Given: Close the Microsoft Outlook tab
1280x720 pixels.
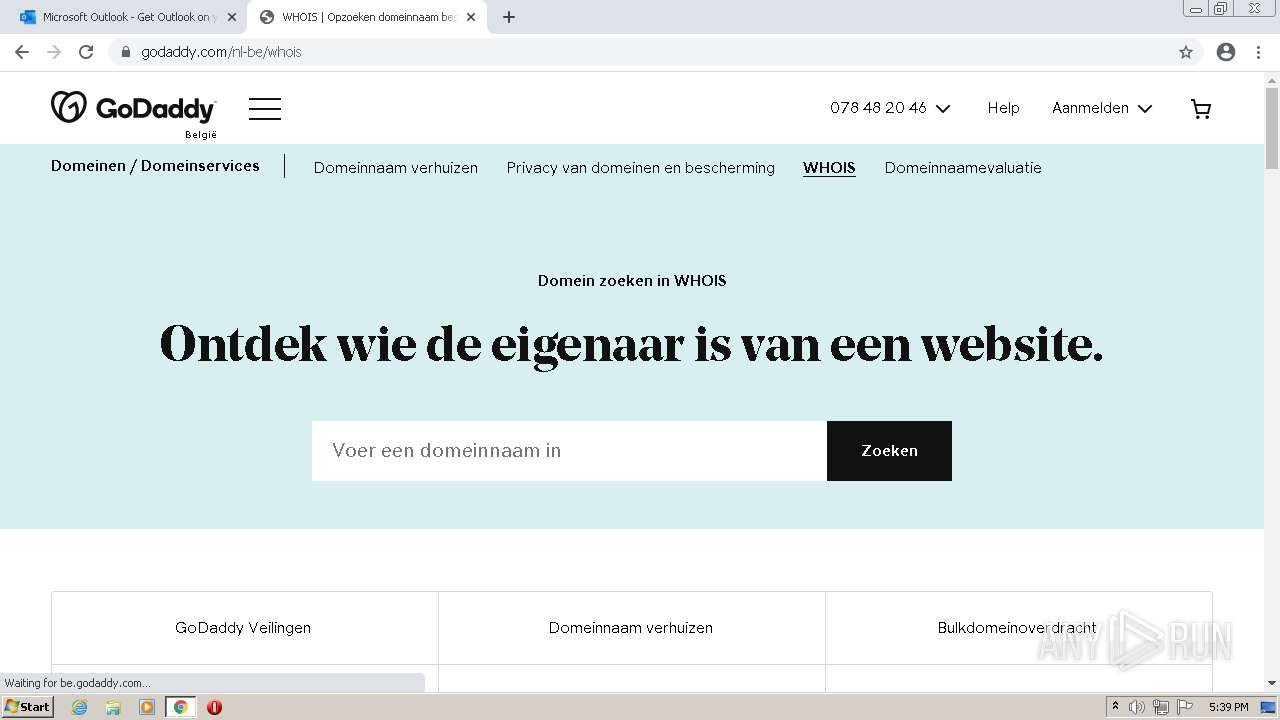Looking at the screenshot, I should click(x=232, y=17).
